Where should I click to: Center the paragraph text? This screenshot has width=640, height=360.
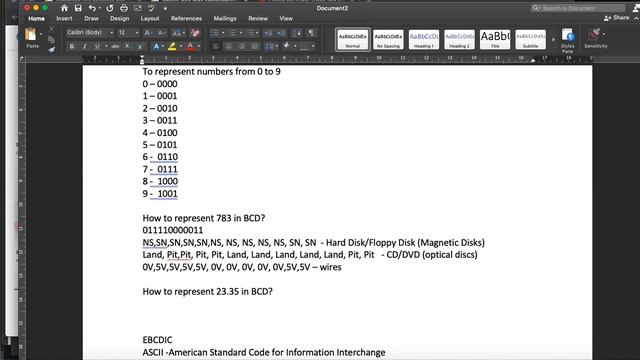pyautogui.click(x=229, y=47)
